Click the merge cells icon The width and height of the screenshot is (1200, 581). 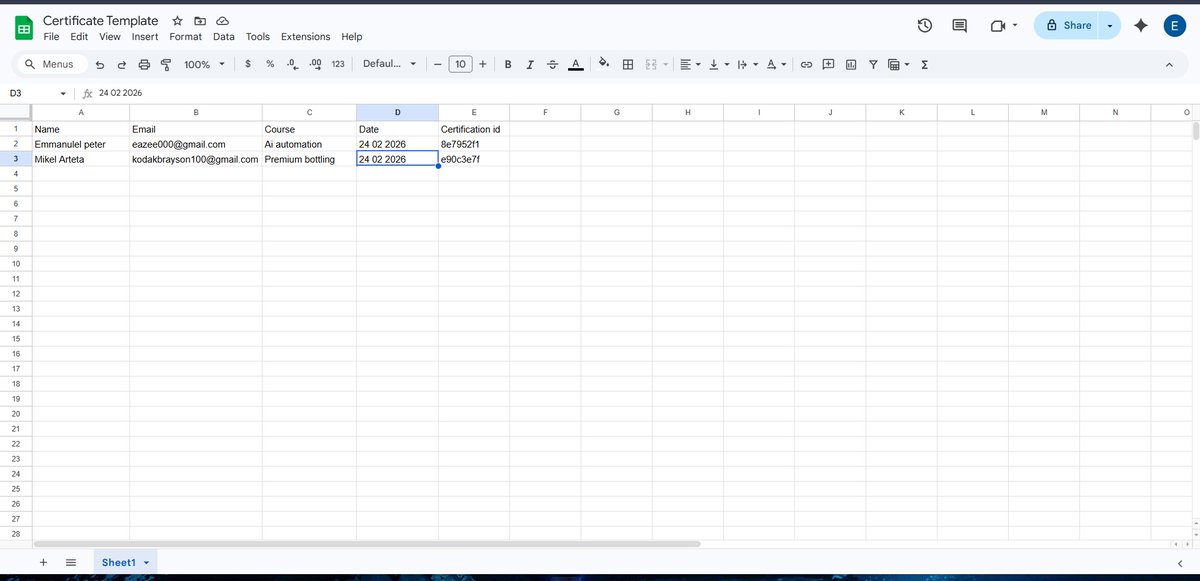pyautogui.click(x=651, y=64)
